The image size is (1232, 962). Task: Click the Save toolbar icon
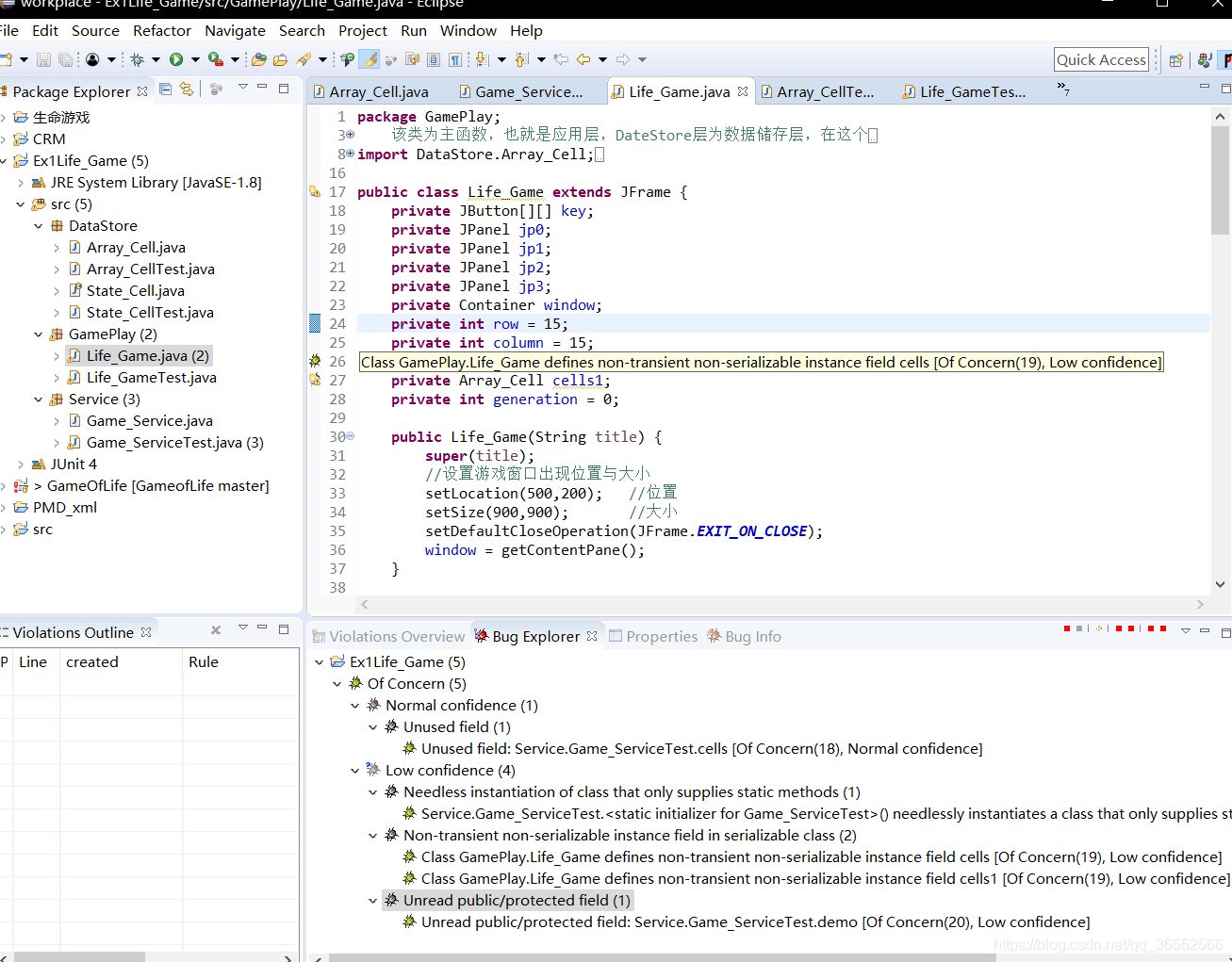tap(43, 59)
